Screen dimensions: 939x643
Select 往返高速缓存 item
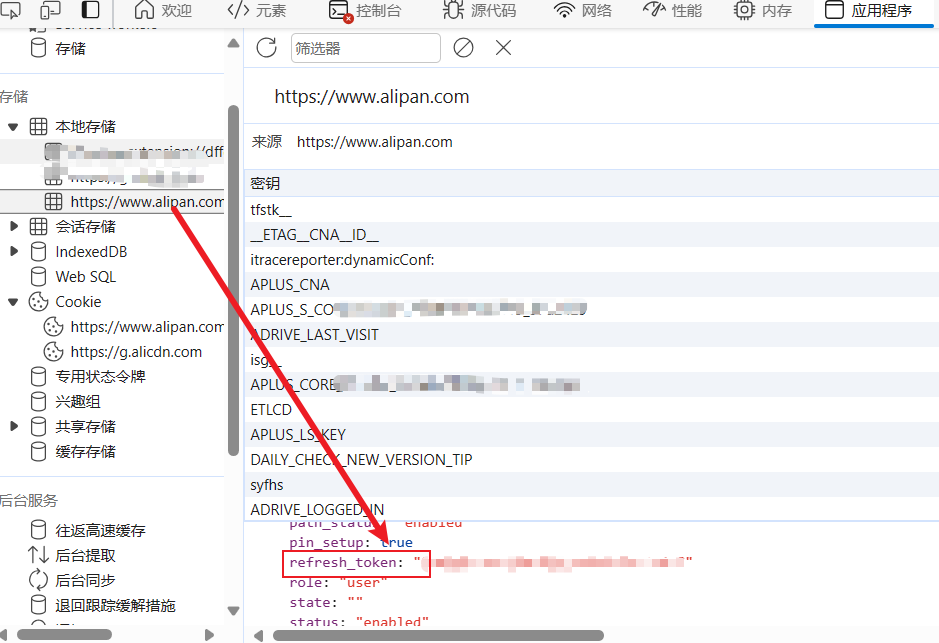(x=100, y=530)
